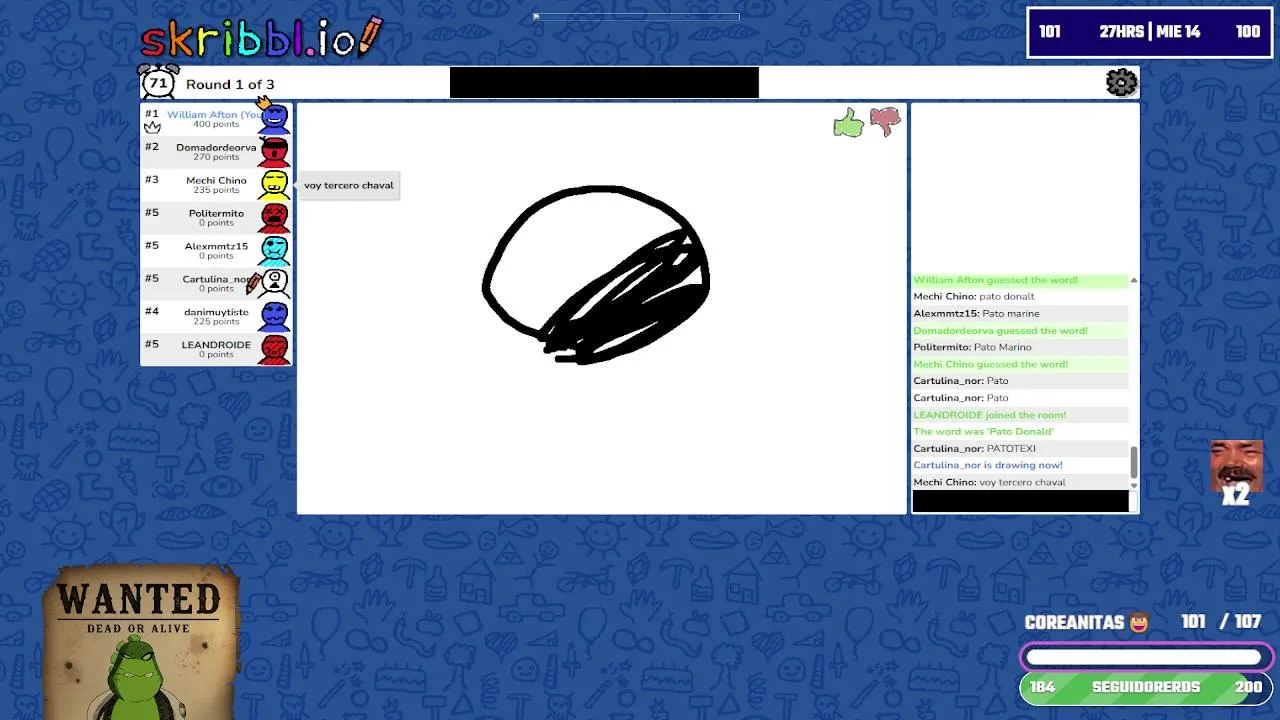This screenshot has width=1280, height=720.
Task: Click the '27HRS | MIE 14' counter
Action: pyautogui.click(x=1149, y=32)
